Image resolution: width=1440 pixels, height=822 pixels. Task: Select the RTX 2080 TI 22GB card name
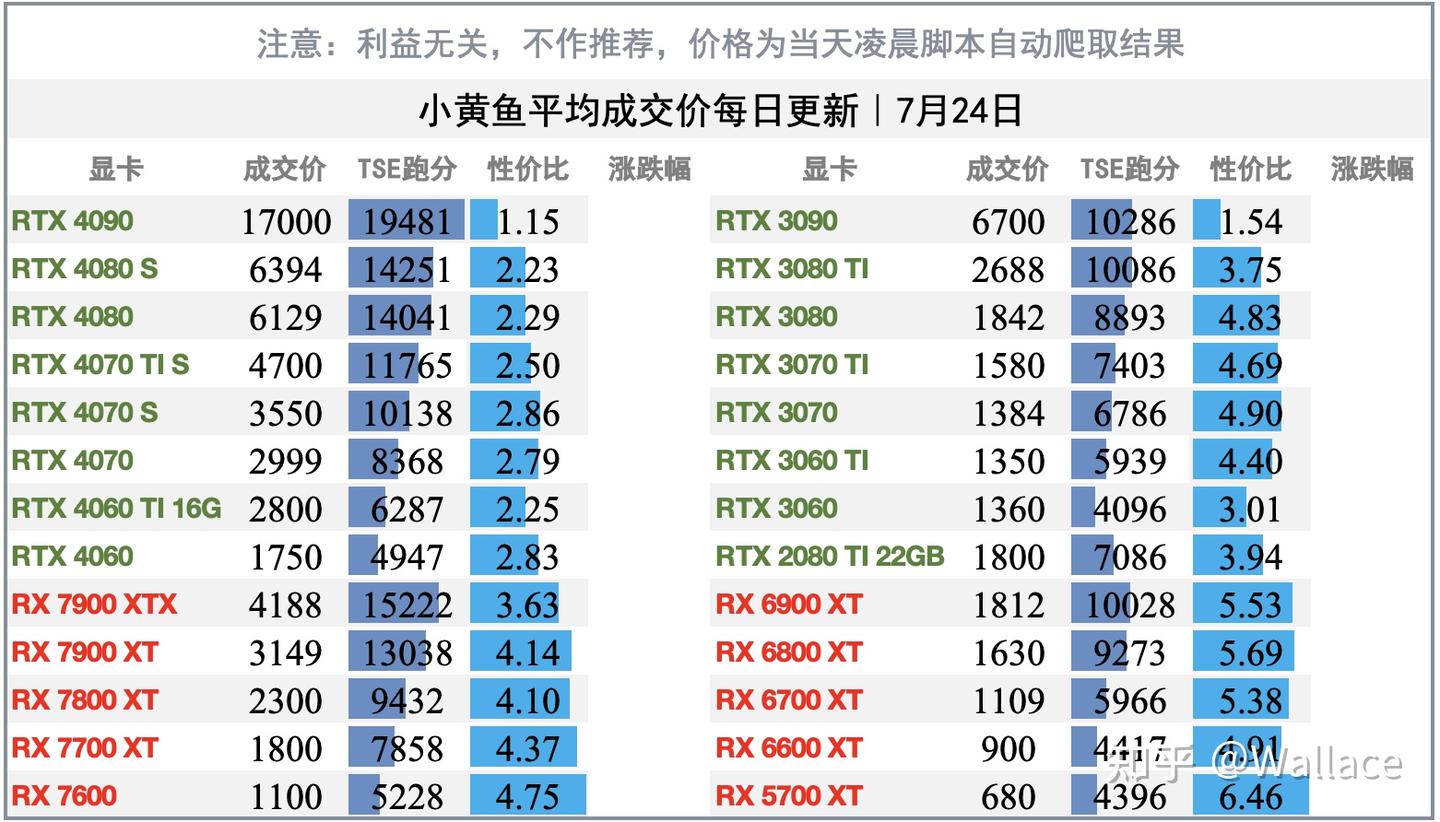(830, 557)
